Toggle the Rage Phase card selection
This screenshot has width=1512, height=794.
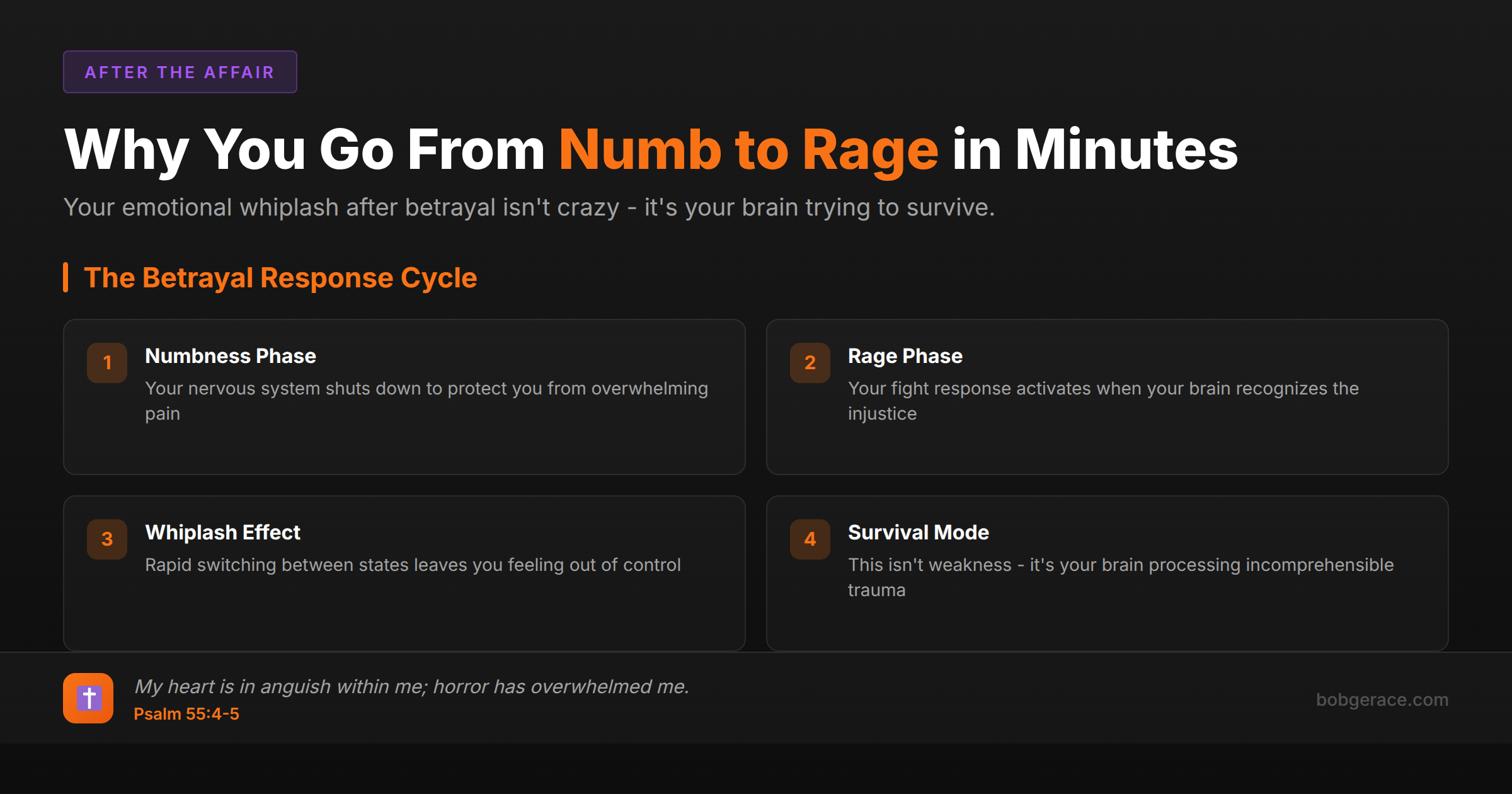point(1108,397)
